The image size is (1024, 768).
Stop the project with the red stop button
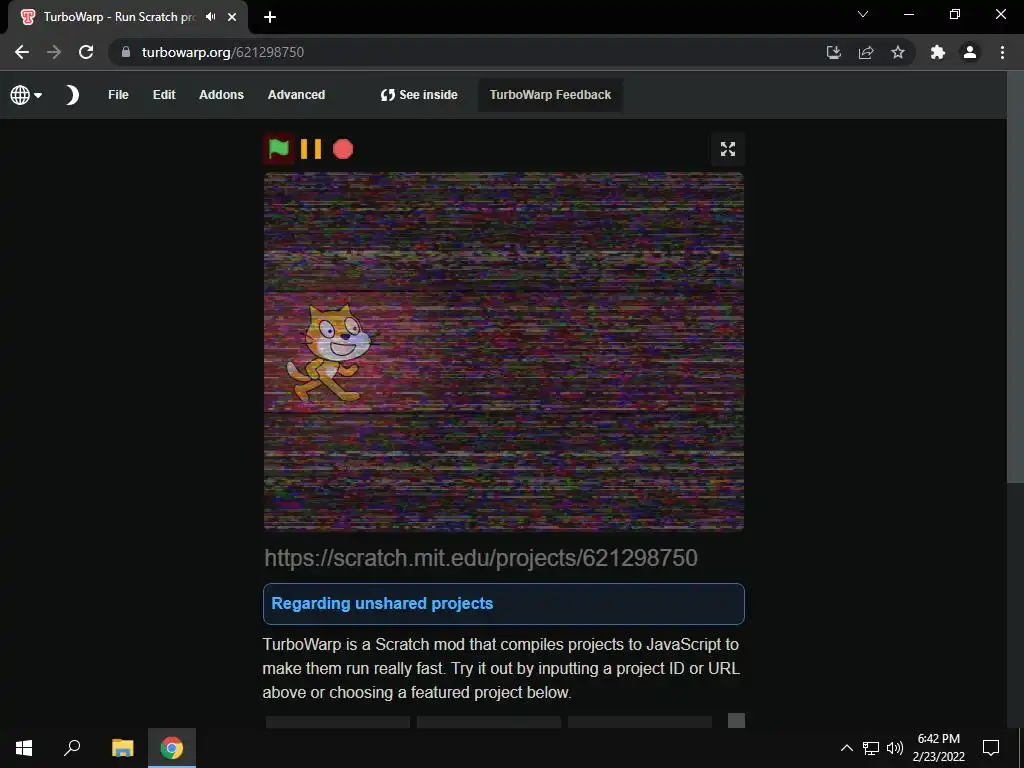pyautogui.click(x=343, y=150)
